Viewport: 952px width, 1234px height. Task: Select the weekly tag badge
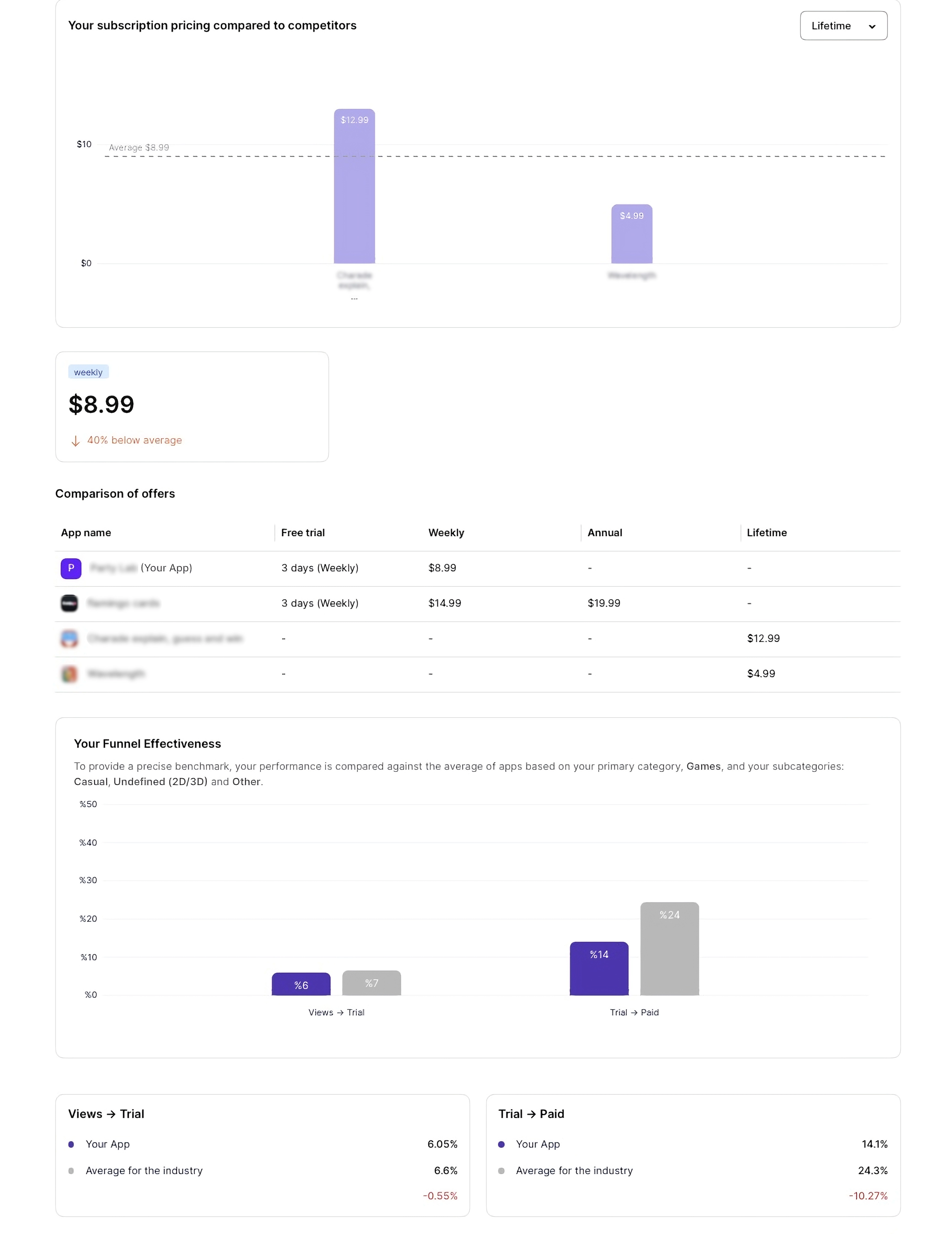point(88,372)
